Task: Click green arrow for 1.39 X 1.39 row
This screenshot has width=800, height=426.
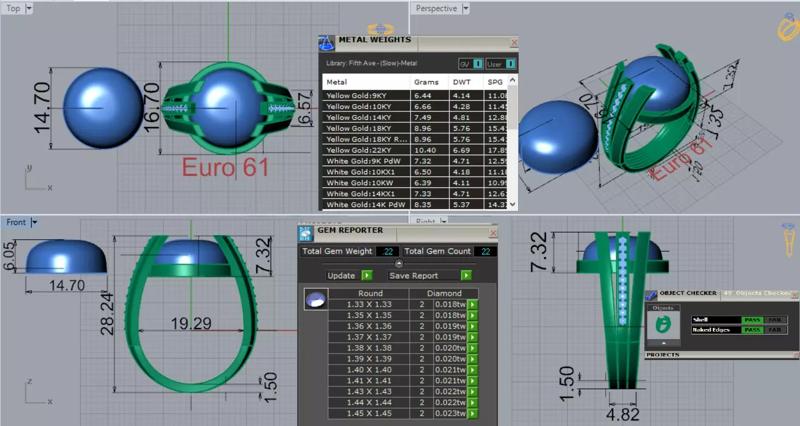Action: coord(473,359)
